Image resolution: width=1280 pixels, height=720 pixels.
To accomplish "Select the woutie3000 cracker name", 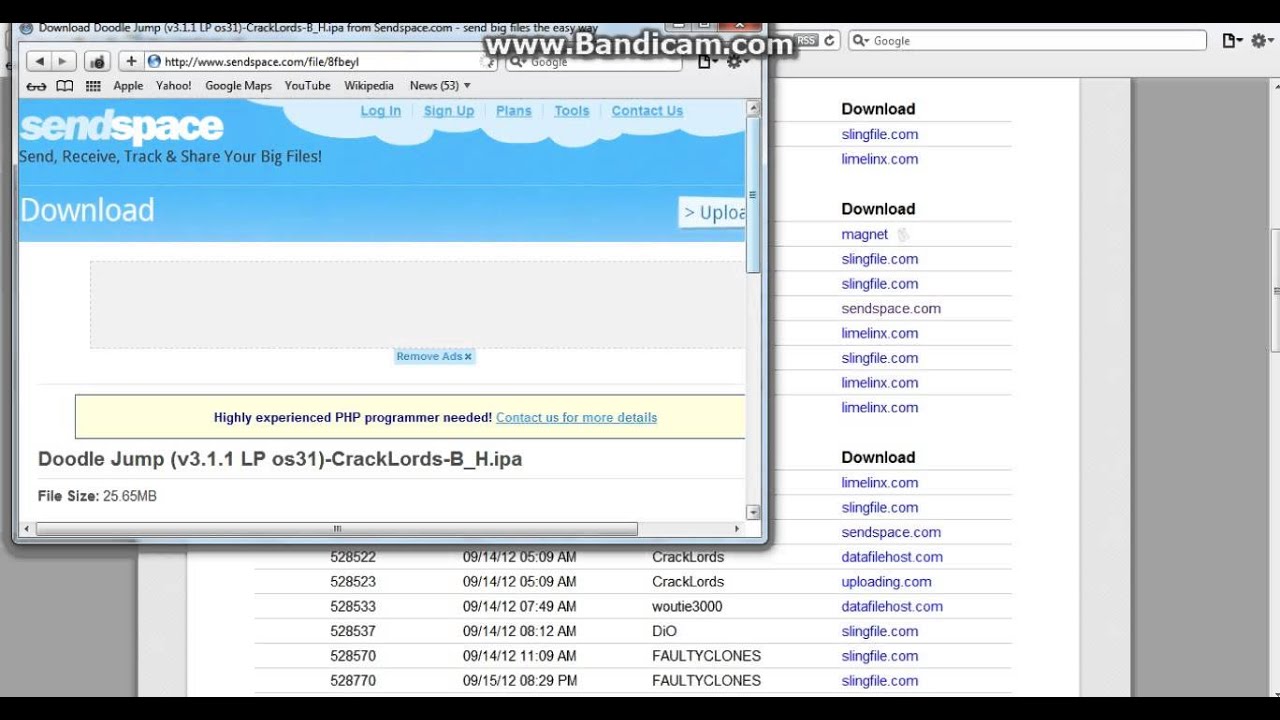I will (x=687, y=607).
